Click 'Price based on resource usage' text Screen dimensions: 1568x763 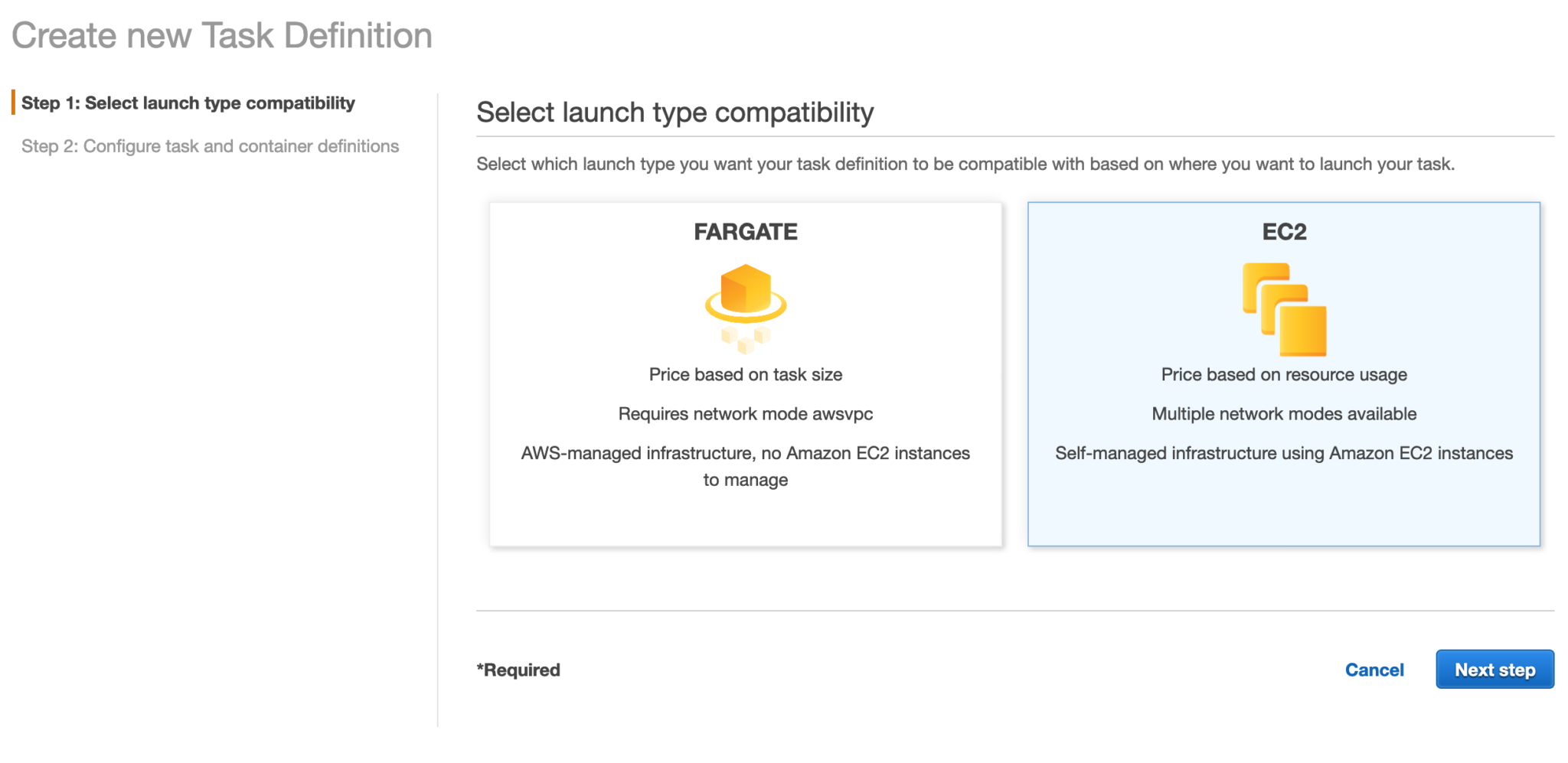1283,374
